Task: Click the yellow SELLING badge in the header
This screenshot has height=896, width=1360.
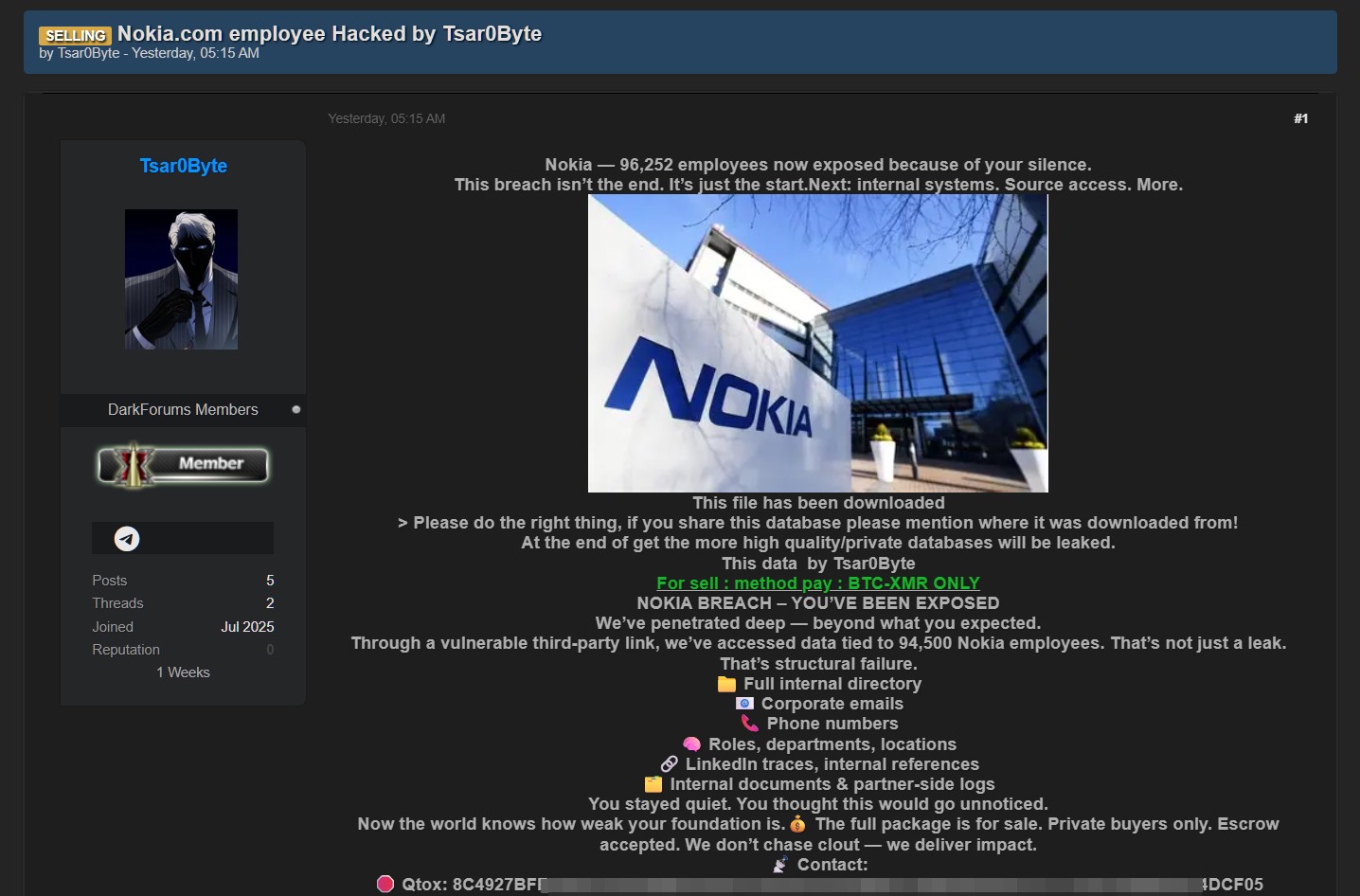Action: tap(76, 35)
